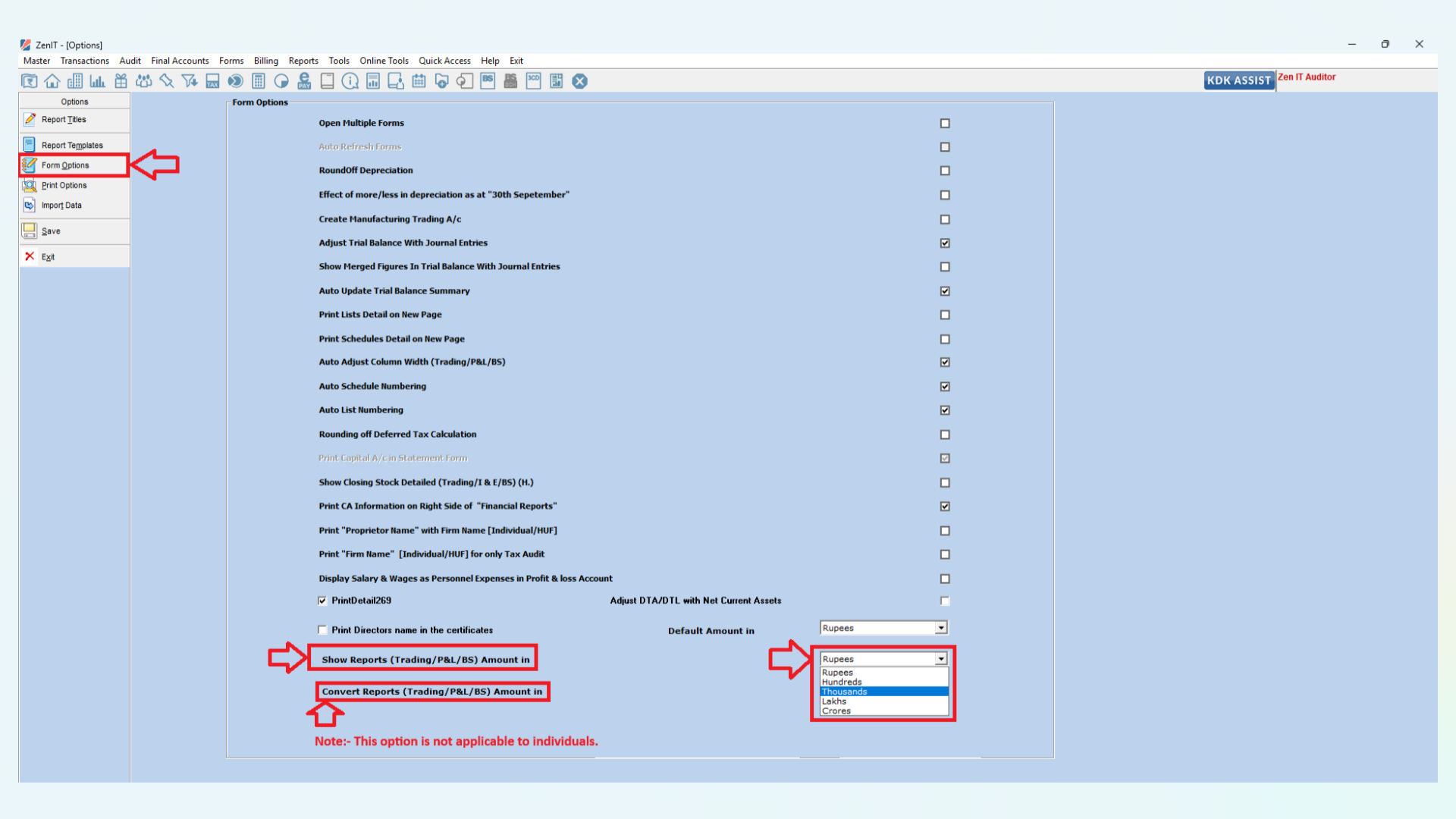
Task: Toggle Auto Schedule Numbering checkbox
Action: tap(945, 386)
